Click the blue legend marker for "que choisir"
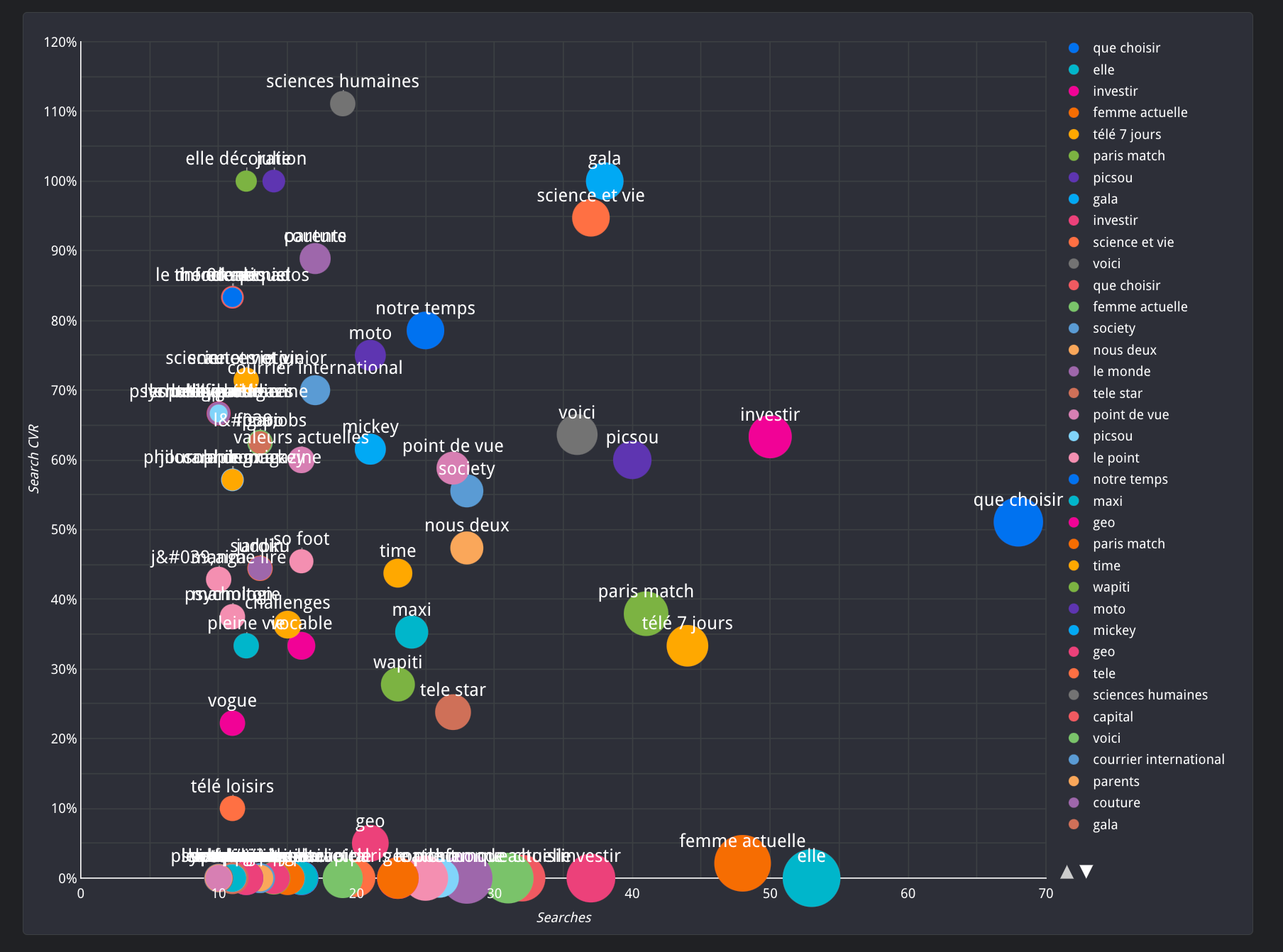 pyautogui.click(x=1074, y=48)
